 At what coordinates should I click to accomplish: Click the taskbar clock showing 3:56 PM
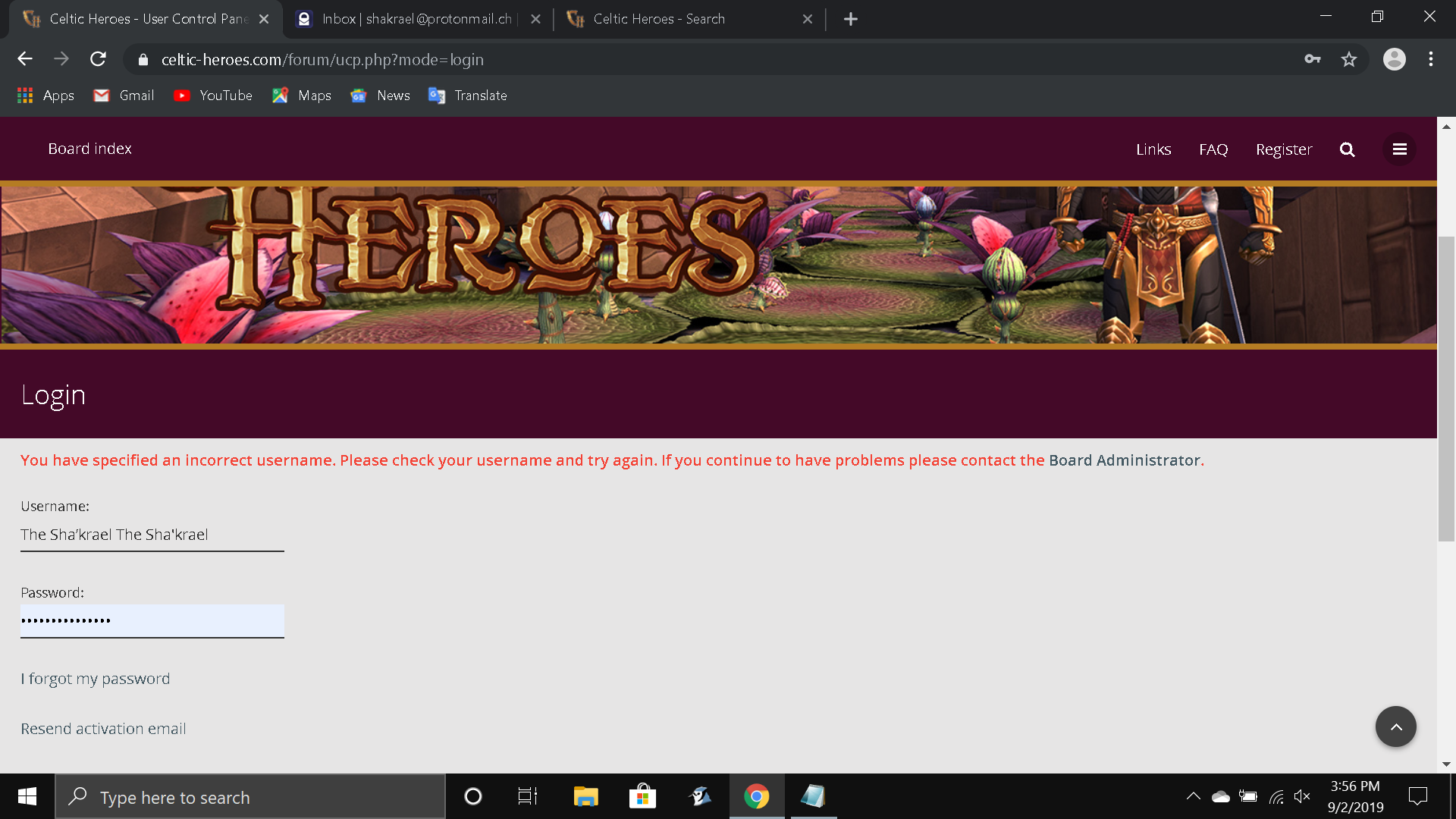click(1355, 796)
